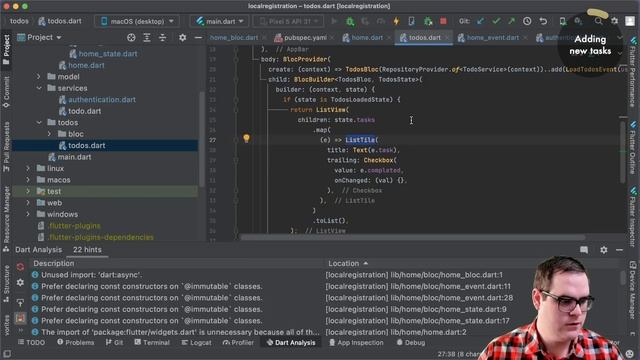Click the Dart Analysis comment bubble icon
The width and height of the screenshot is (640, 360).
click(584, 250)
